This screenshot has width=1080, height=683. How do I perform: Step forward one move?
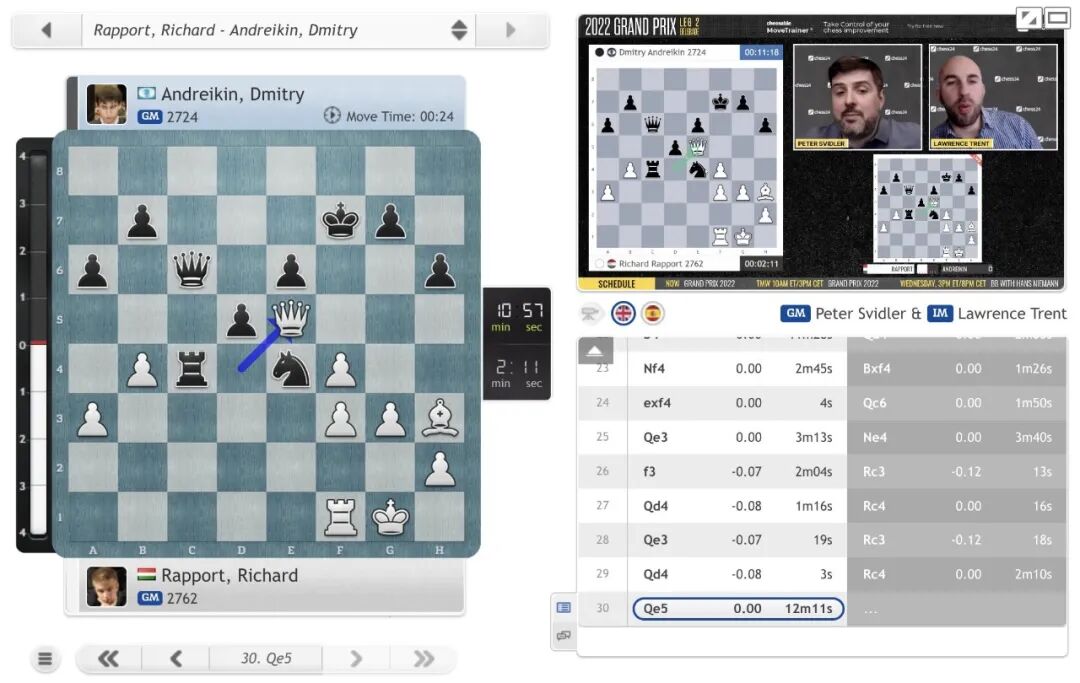point(355,659)
